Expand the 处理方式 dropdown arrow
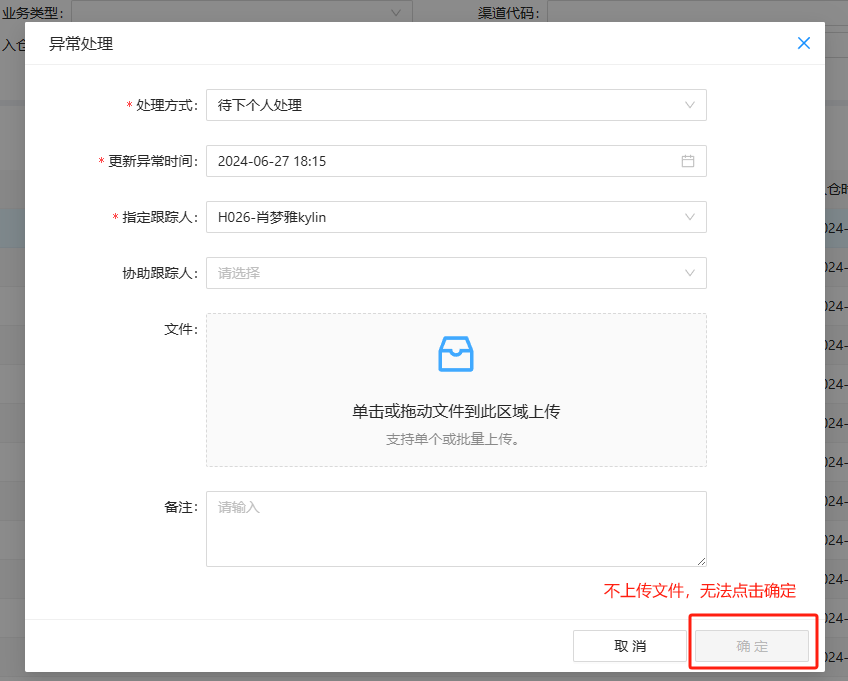This screenshot has height=681, width=848. 689,105
